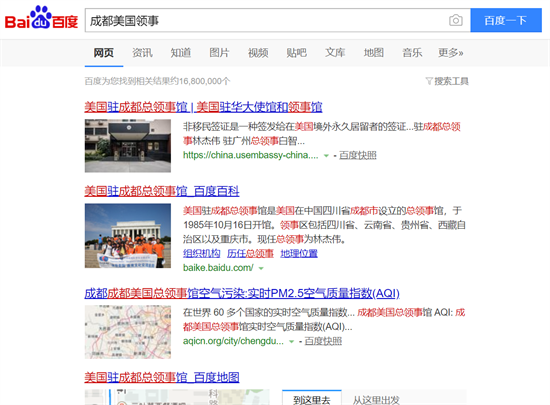
Task: Open the PM2.5空气质量指数(AQI) result title
Action: click(x=242, y=293)
